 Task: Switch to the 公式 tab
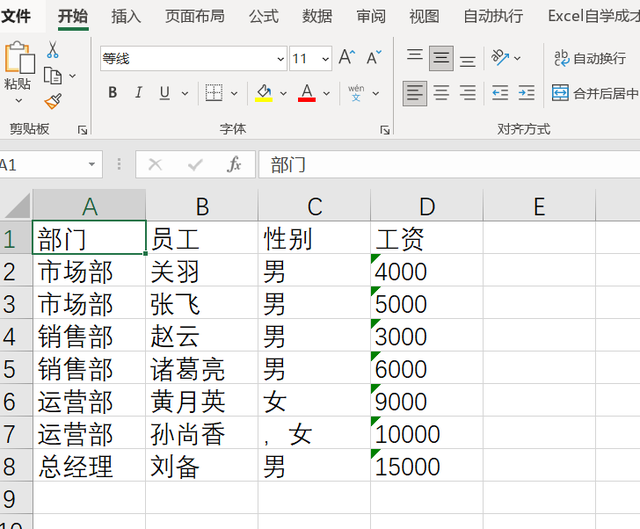coord(264,16)
